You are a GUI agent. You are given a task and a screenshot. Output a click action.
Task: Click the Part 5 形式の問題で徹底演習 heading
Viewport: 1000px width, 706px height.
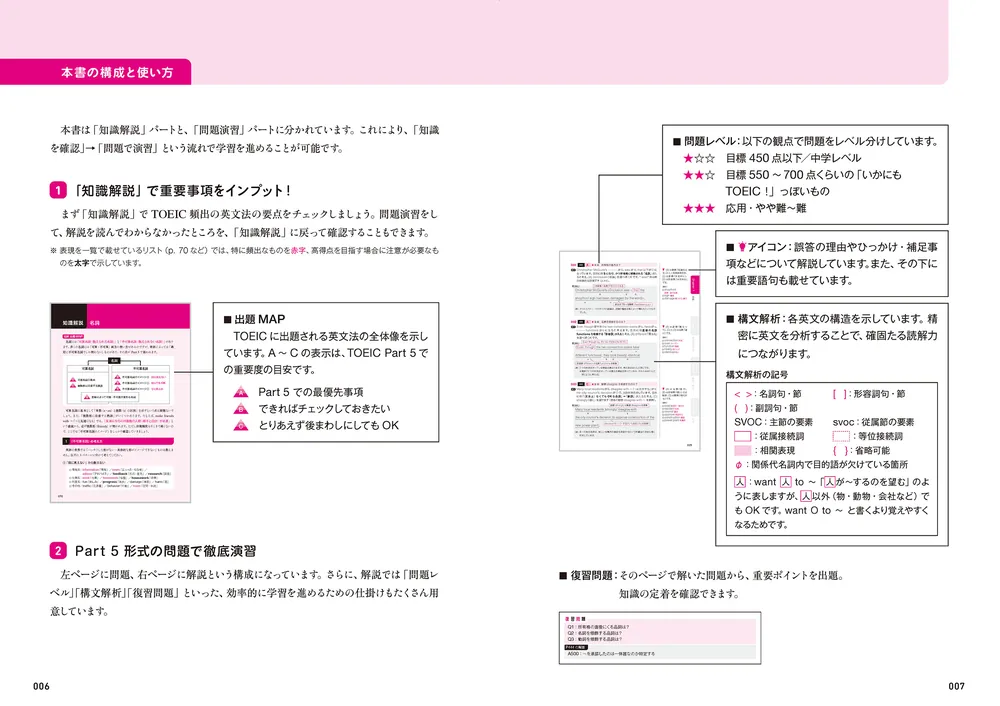(x=166, y=551)
